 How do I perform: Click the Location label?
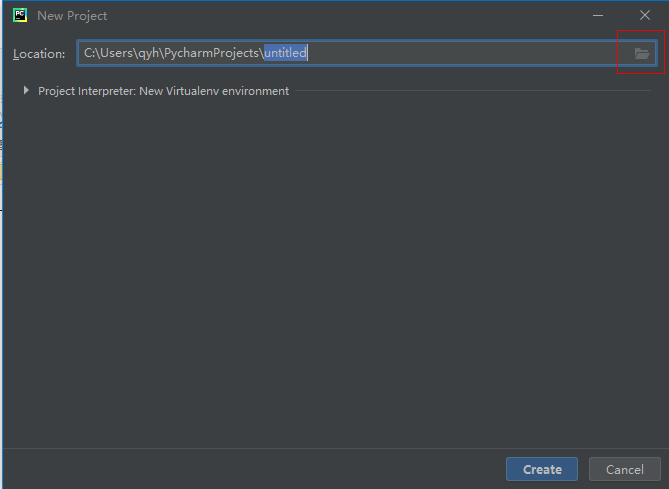click(39, 54)
